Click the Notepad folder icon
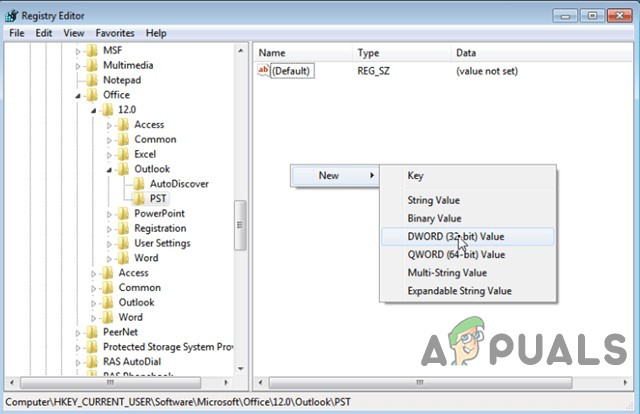The width and height of the screenshot is (640, 414). pyautogui.click(x=93, y=80)
